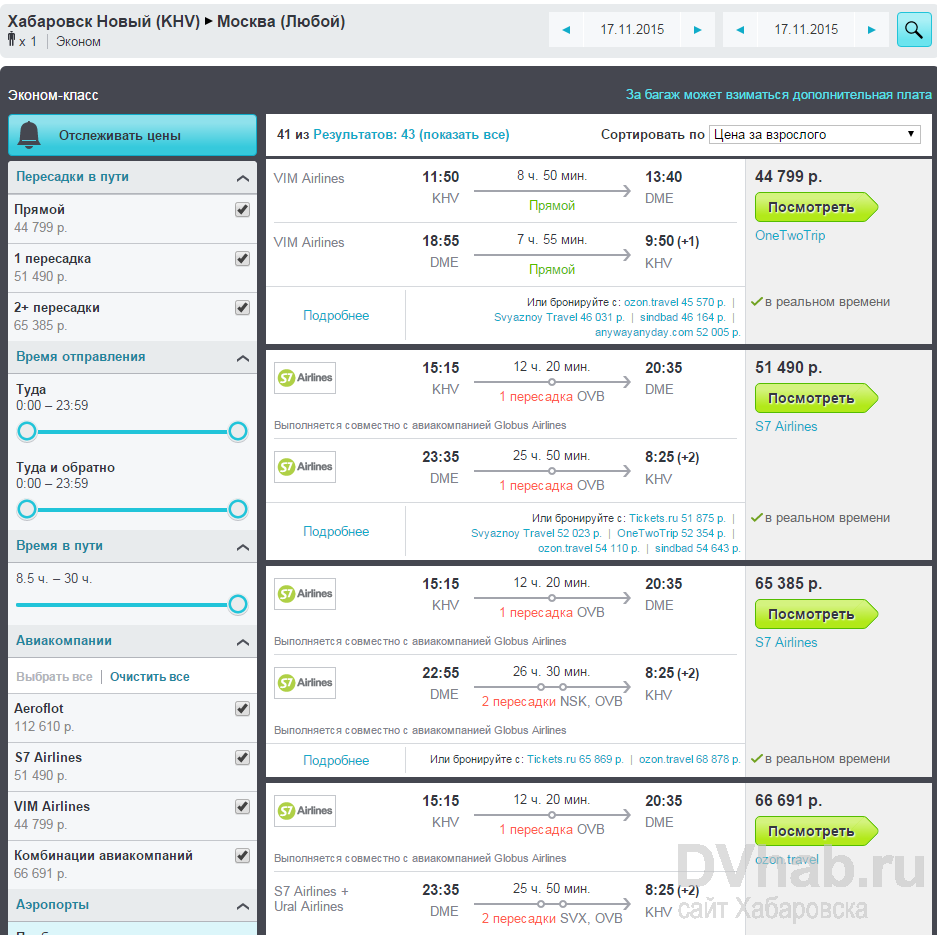Image resolution: width=937 pixels, height=935 pixels.
Task: Open ozon.travel 54 110 р. link
Action: point(589,548)
